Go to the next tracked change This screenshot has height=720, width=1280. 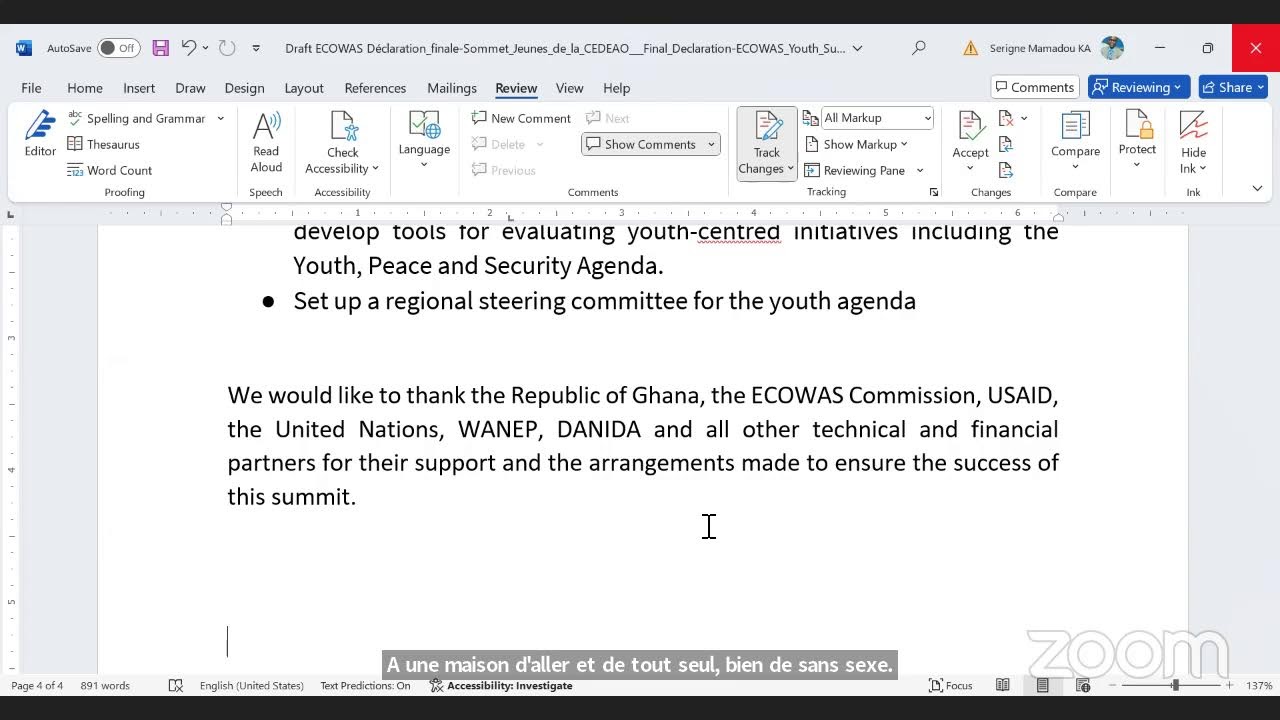(1006, 170)
